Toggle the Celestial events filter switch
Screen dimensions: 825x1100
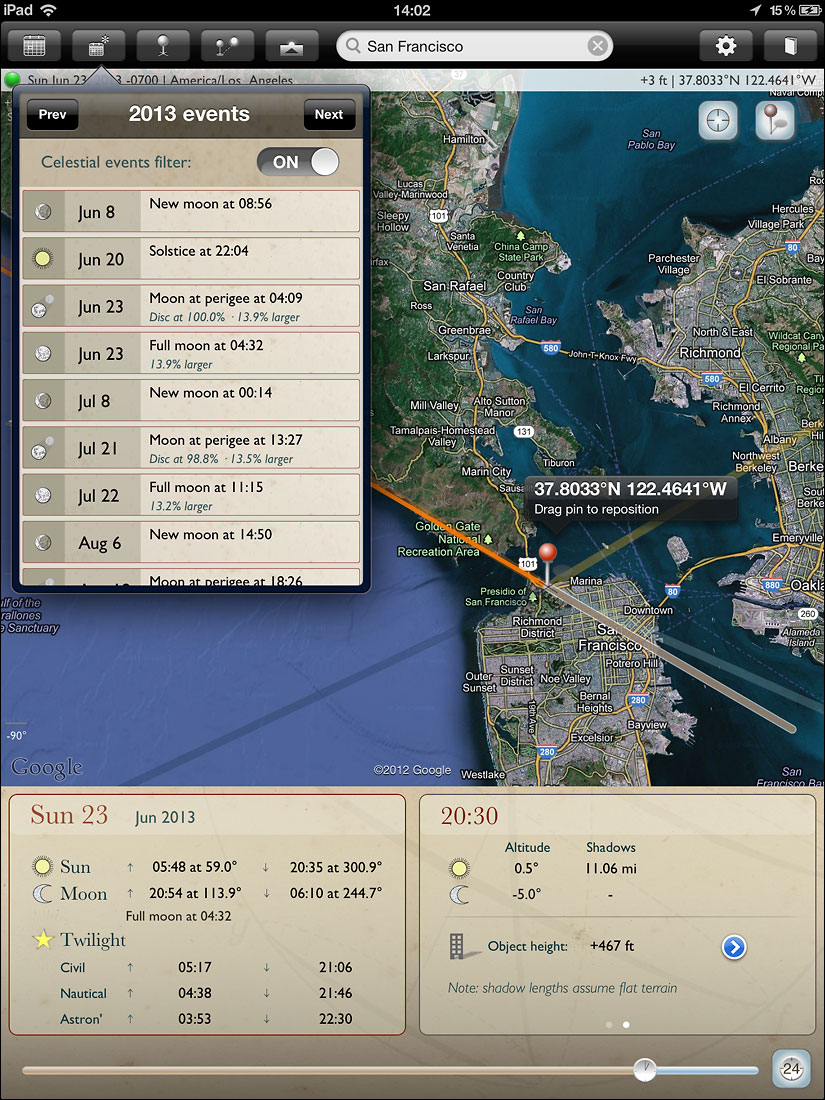tap(298, 162)
